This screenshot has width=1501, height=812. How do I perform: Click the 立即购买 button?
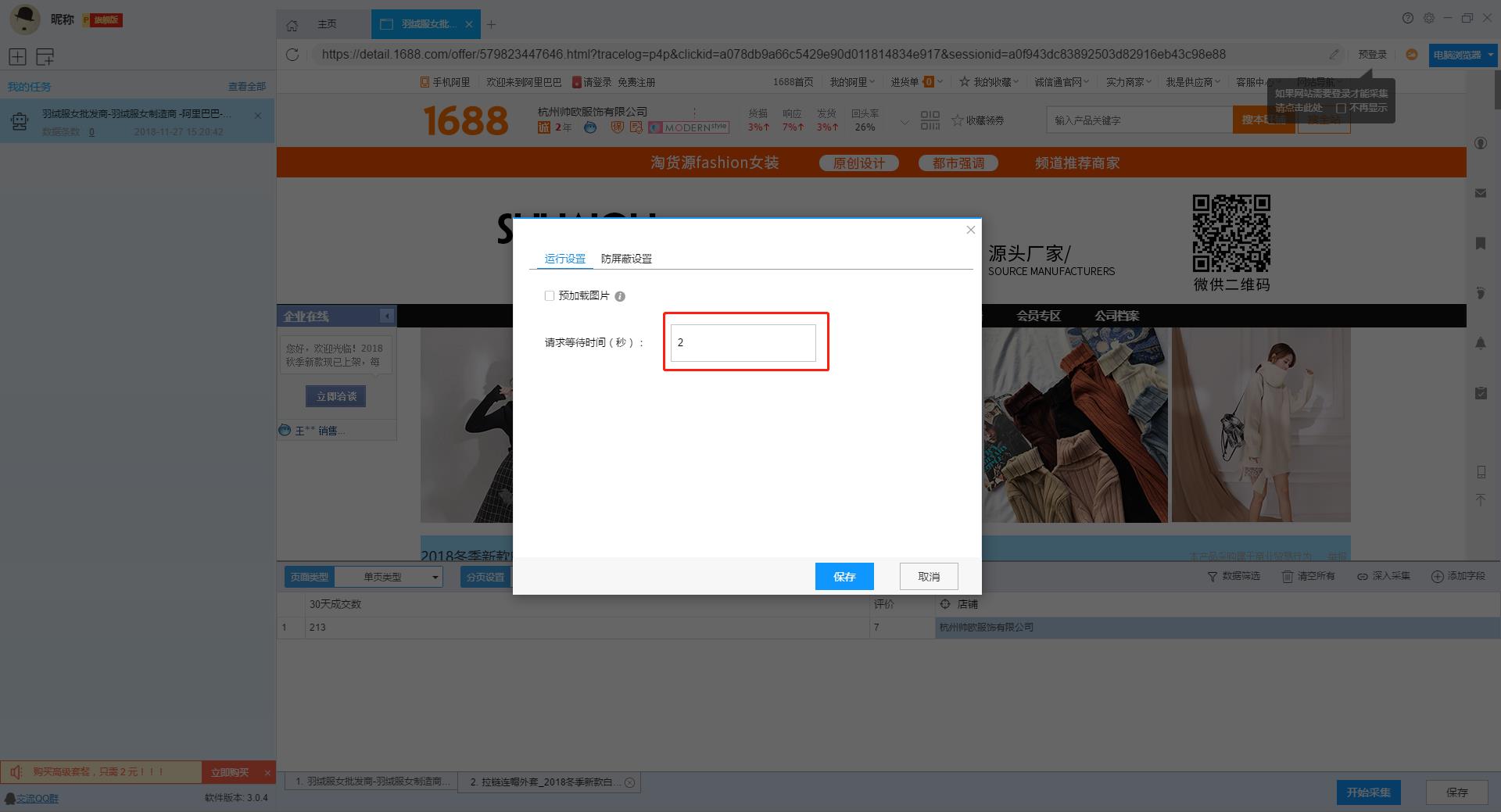(229, 772)
